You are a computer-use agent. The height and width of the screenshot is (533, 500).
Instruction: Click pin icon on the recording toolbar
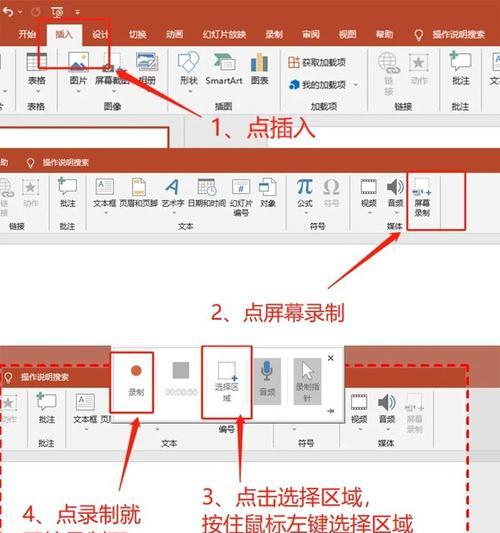[x=330, y=411]
